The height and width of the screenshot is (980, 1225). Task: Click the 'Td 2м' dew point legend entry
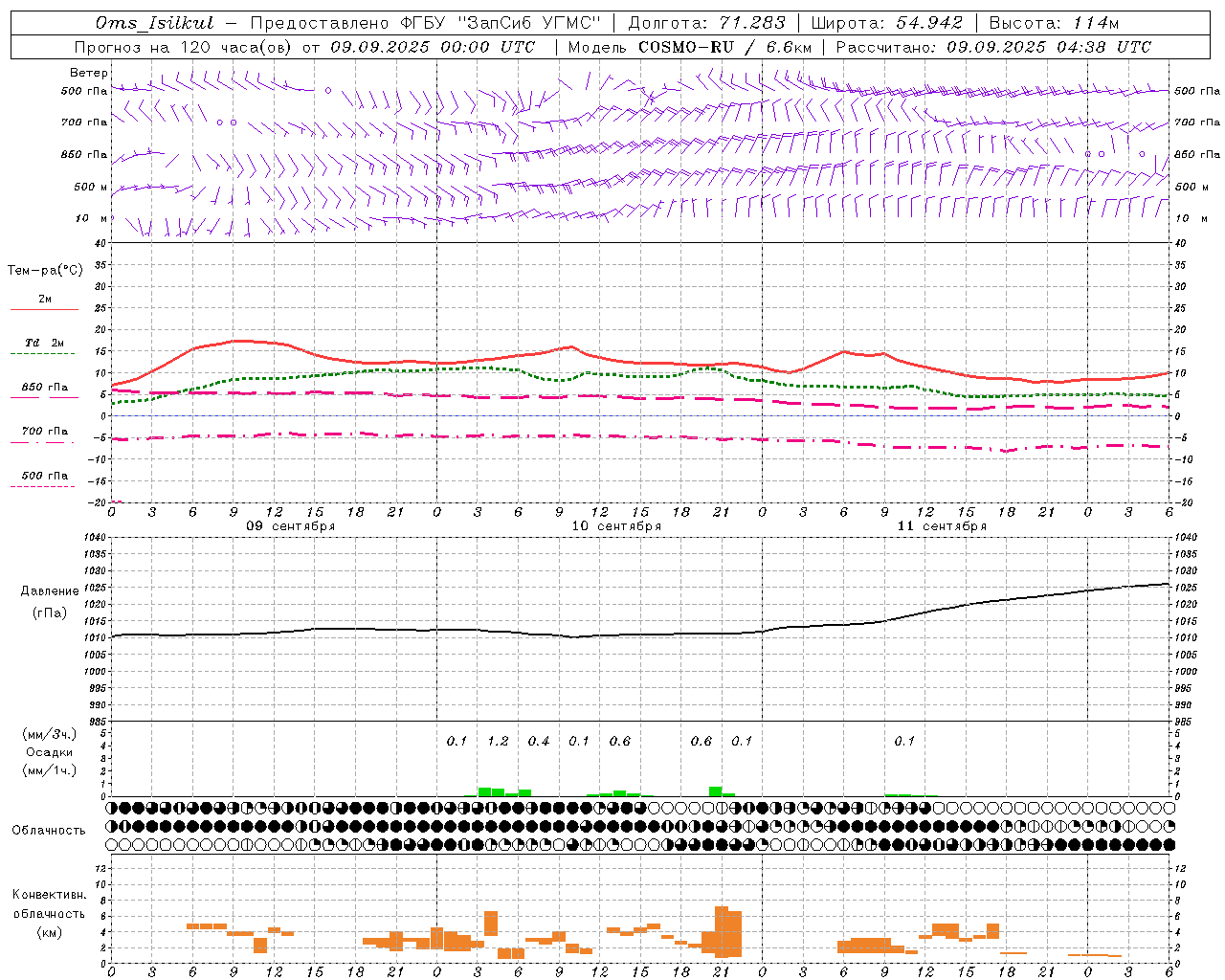click(44, 343)
